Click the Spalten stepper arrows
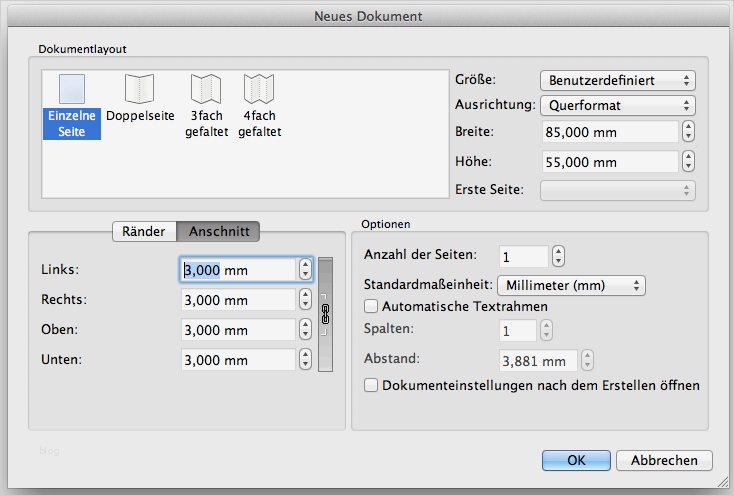Screen dimensions: 734x496 (546, 331)
